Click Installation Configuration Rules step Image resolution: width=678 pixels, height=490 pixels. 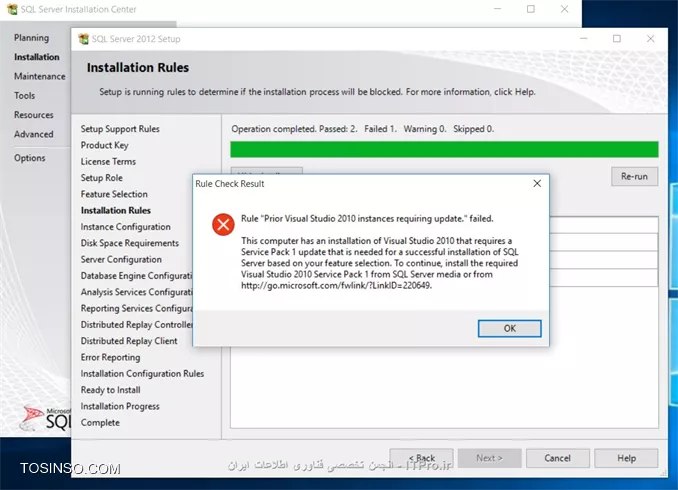click(x=142, y=374)
